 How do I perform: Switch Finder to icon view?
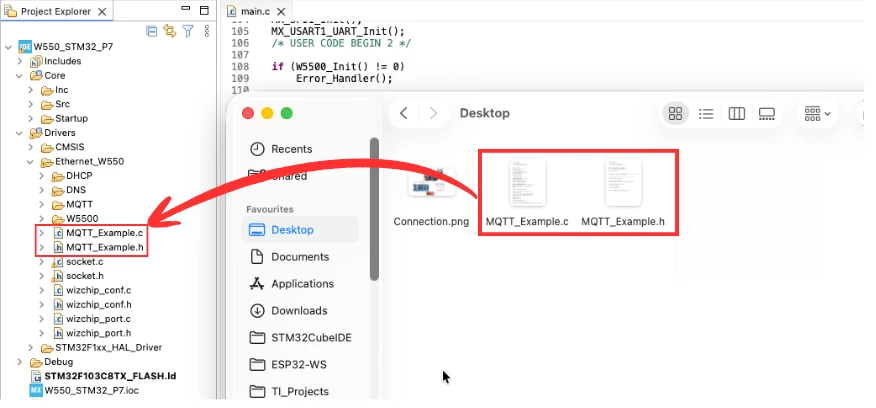pos(675,114)
